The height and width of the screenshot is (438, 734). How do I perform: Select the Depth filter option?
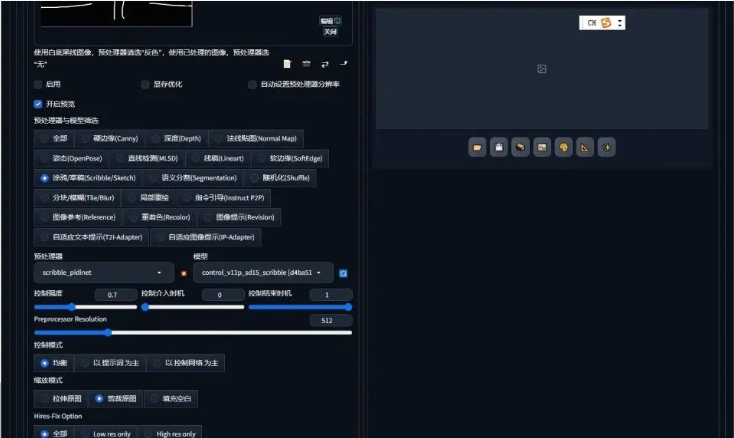pyautogui.click(x=176, y=139)
